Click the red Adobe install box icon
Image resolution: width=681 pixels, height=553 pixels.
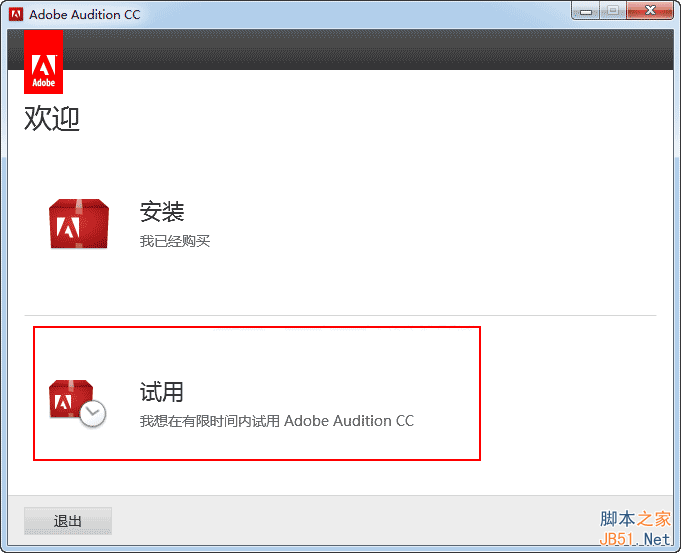79,224
